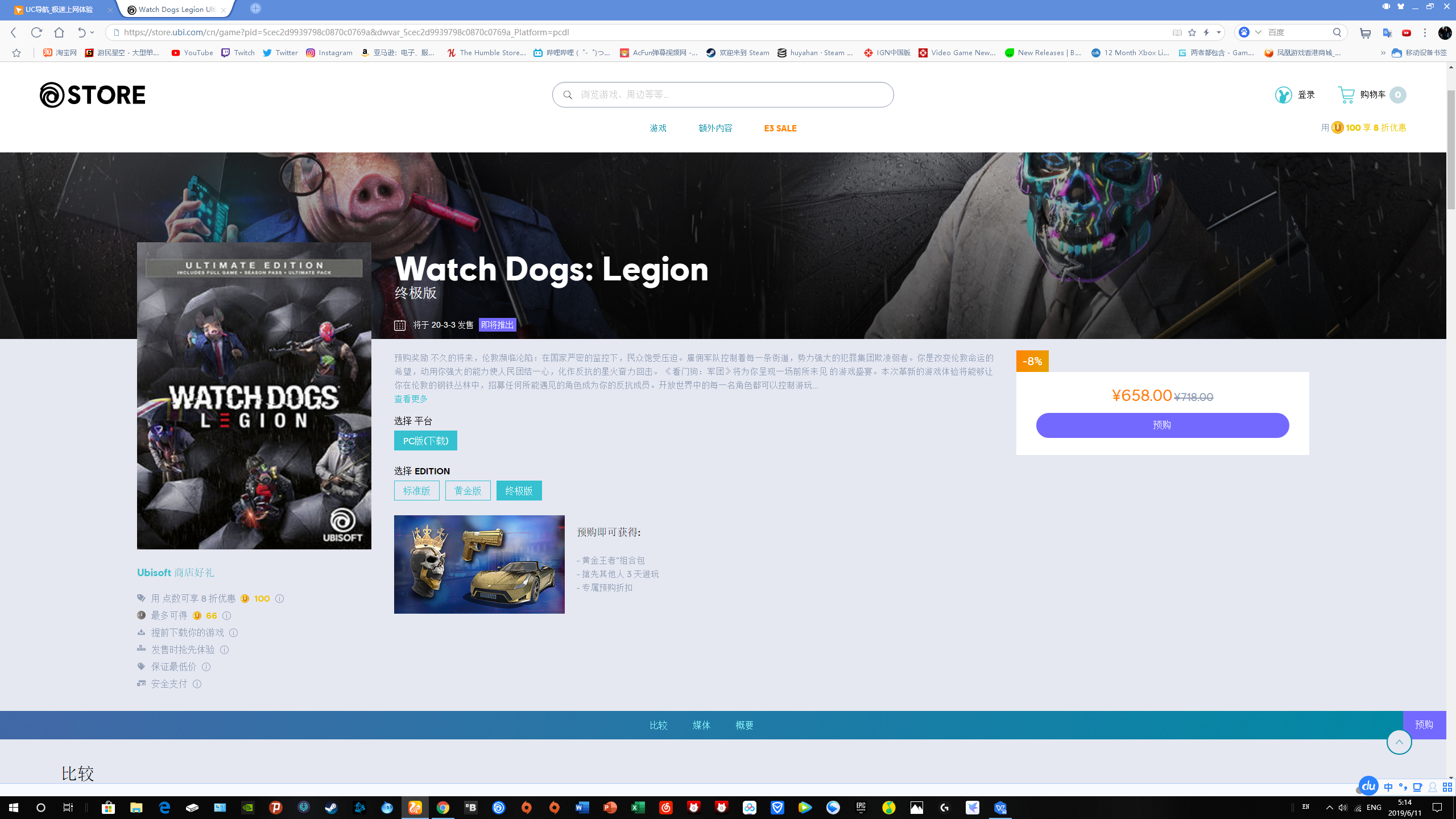Click the browser back arrow
1456x819 pixels.
(x=14, y=32)
